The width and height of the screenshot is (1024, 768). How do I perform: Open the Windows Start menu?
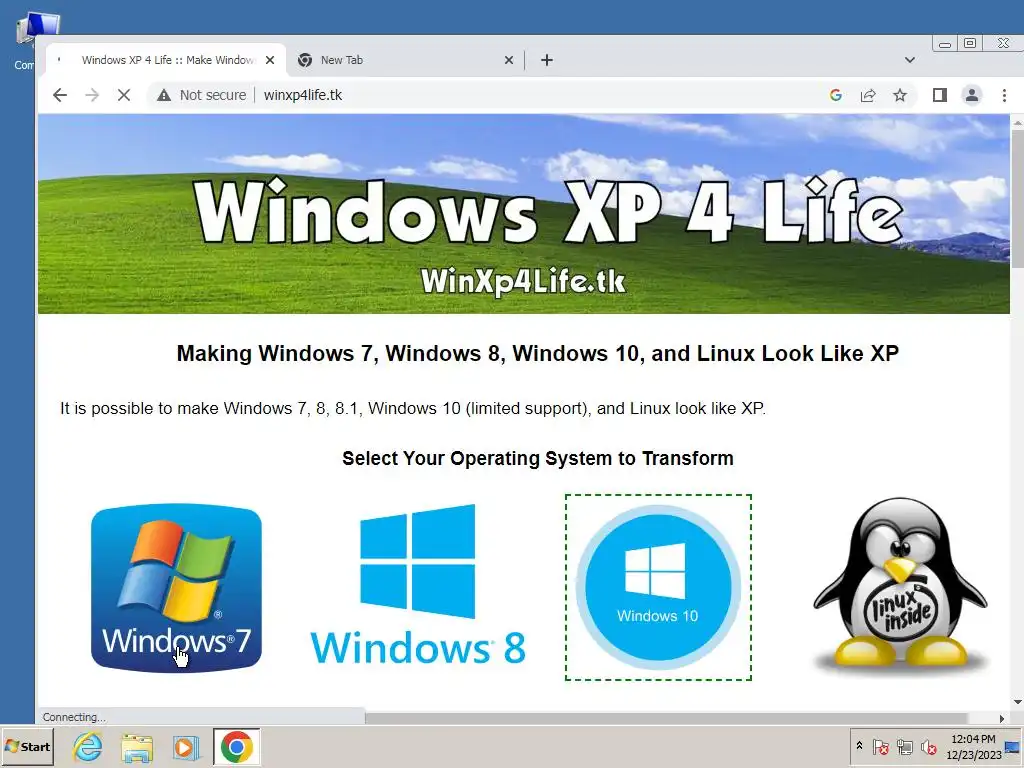(27, 746)
